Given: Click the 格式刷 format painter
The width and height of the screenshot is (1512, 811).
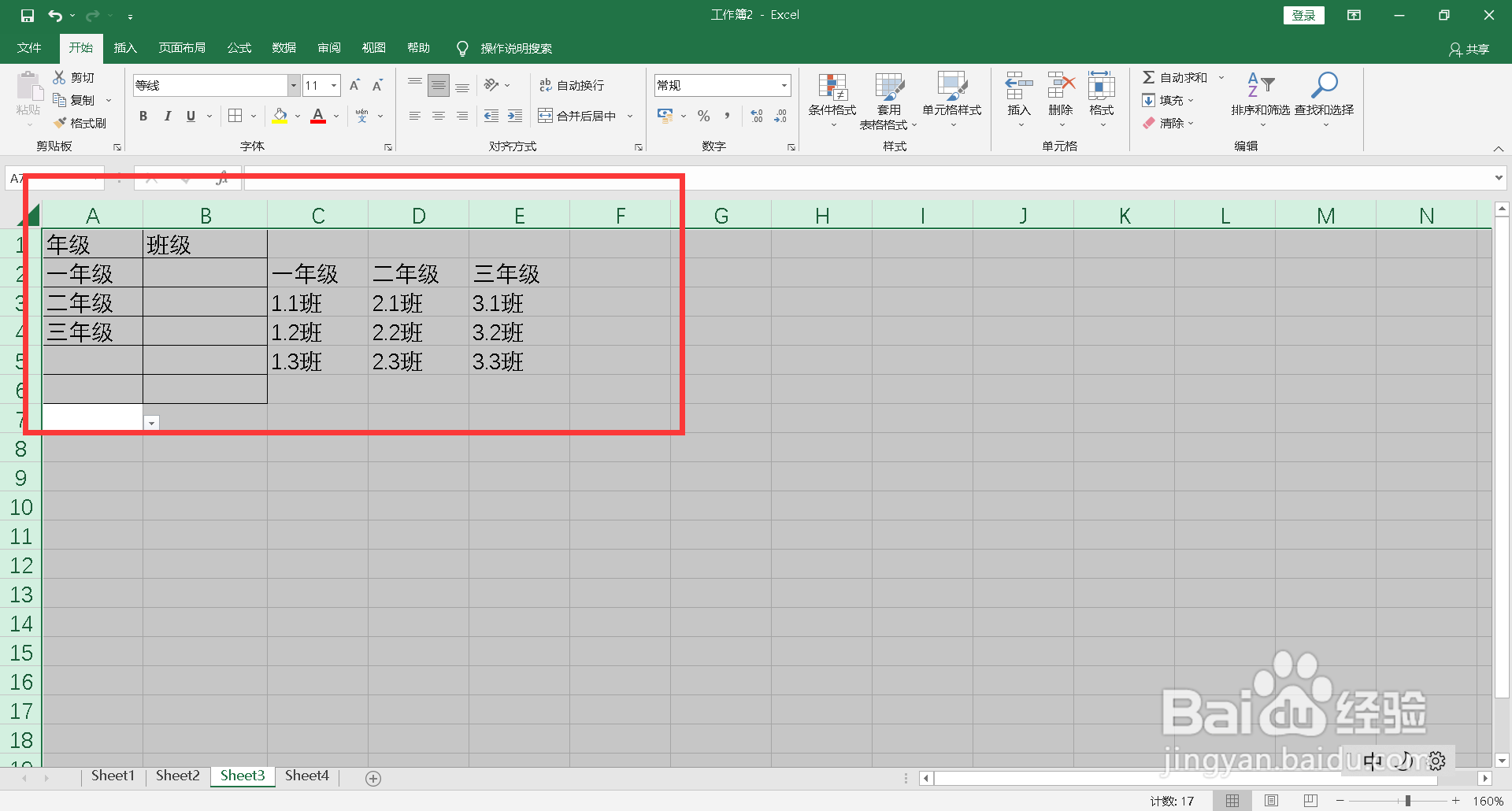Looking at the screenshot, I should pyautogui.click(x=81, y=123).
